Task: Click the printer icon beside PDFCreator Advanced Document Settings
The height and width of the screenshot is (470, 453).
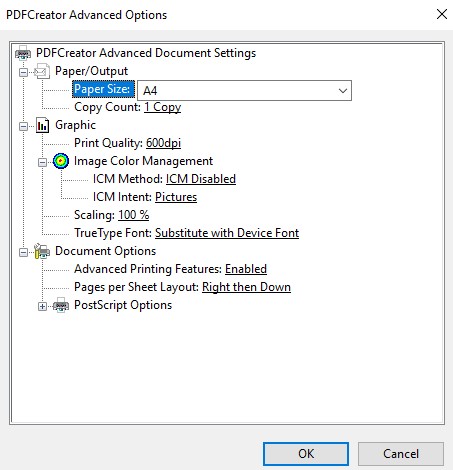Action: click(x=23, y=53)
